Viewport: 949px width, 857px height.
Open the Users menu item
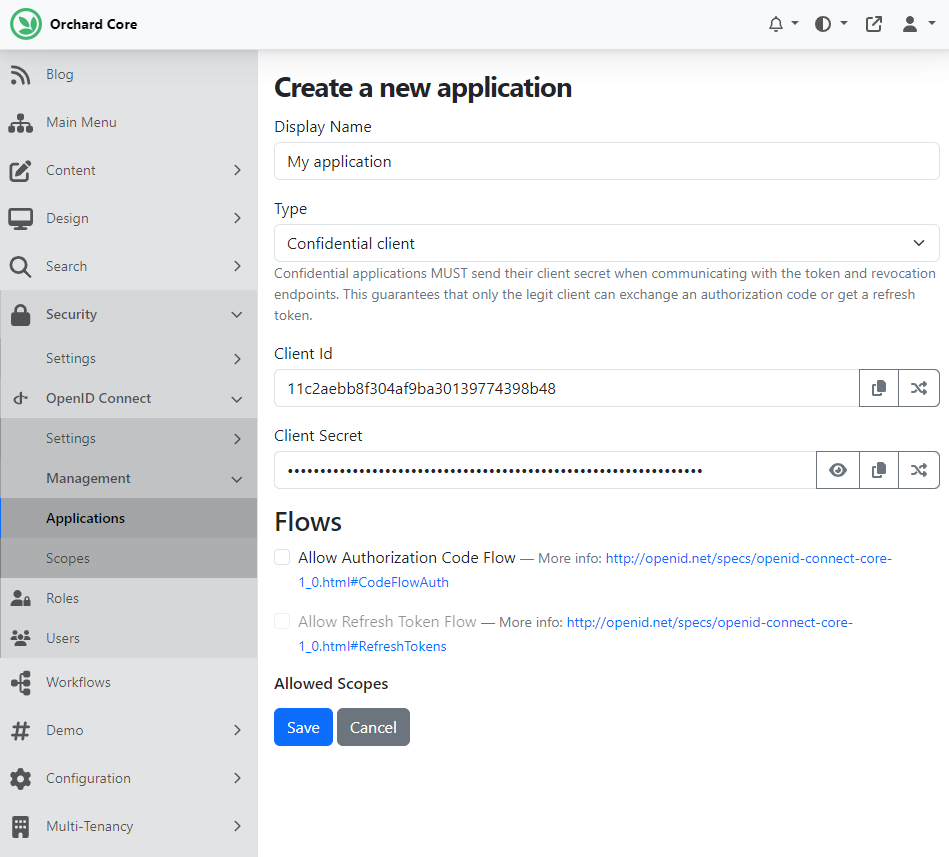(129, 638)
